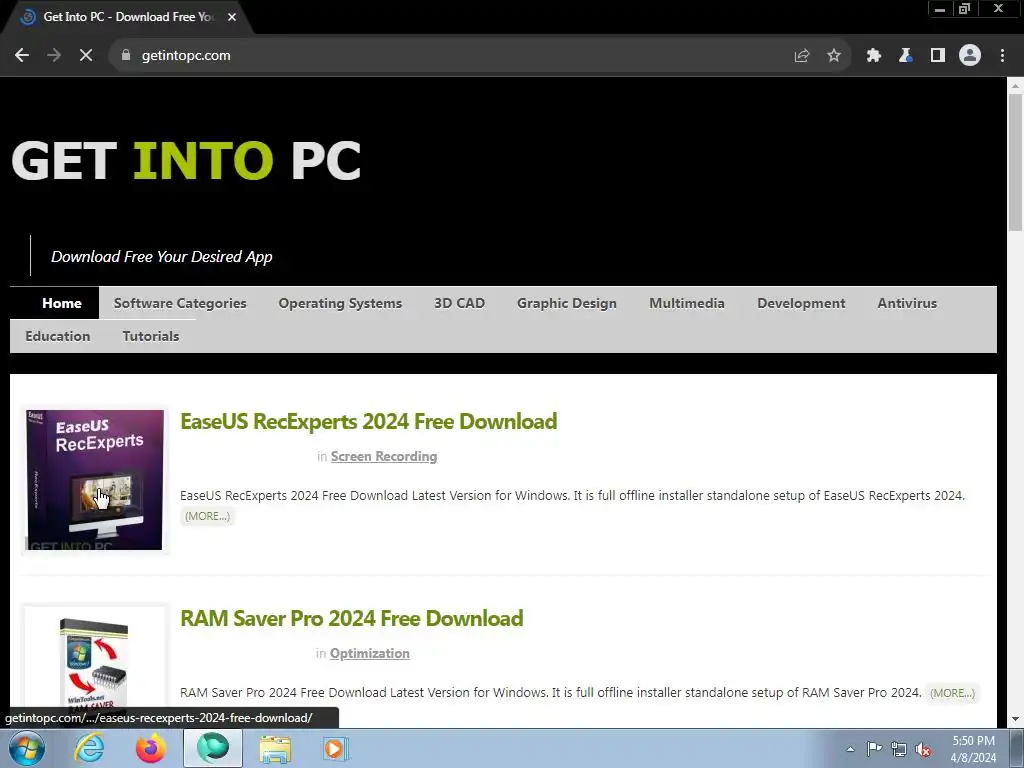1024x768 pixels.
Task: Stop loading the page
Action: 86,56
